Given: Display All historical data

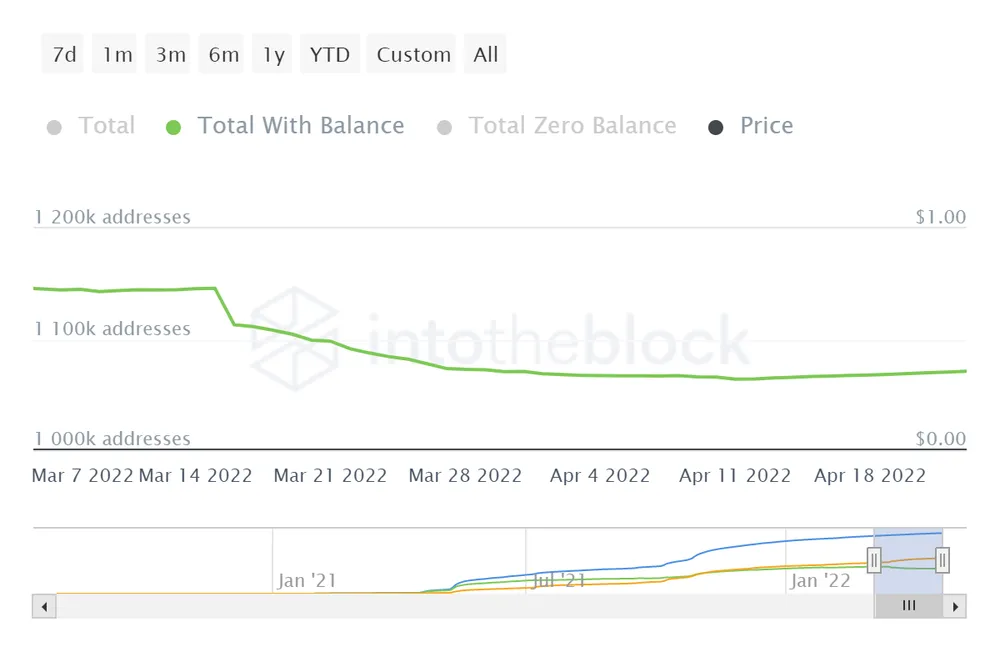Looking at the screenshot, I should click(x=486, y=54).
